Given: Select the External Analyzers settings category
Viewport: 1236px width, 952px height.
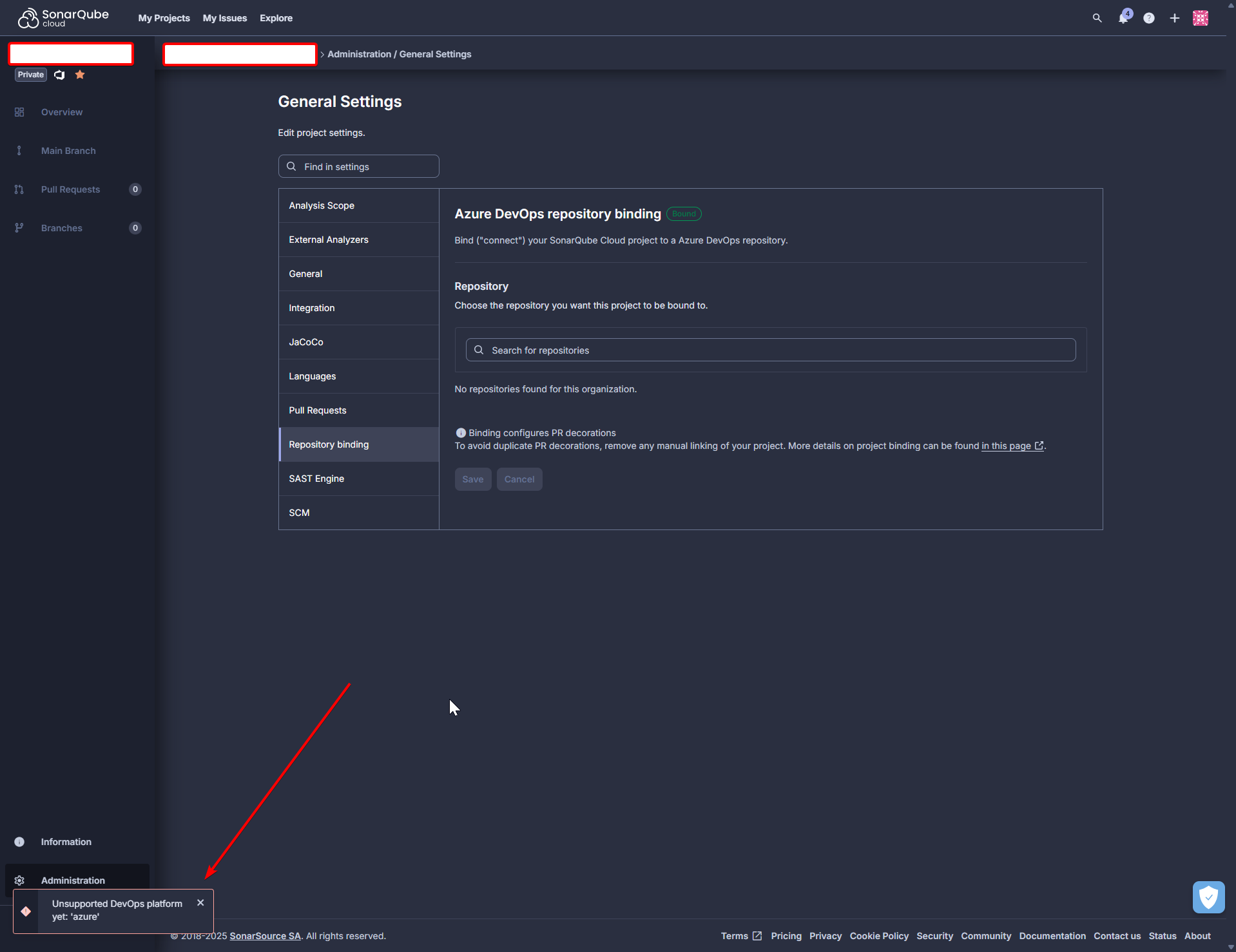Looking at the screenshot, I should coord(359,240).
